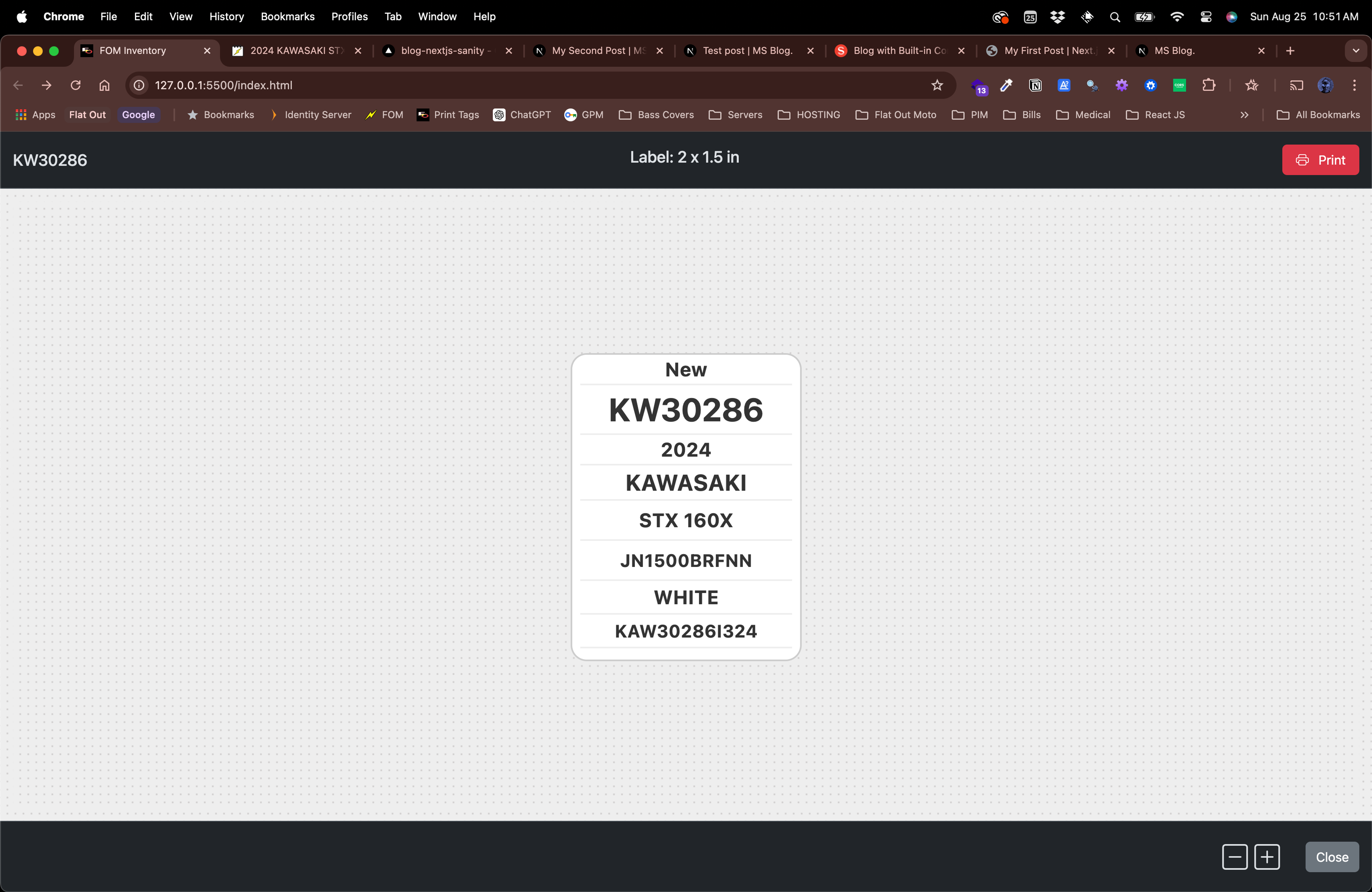Open the History menu
Image resolution: width=1372 pixels, height=892 pixels.
226,17
